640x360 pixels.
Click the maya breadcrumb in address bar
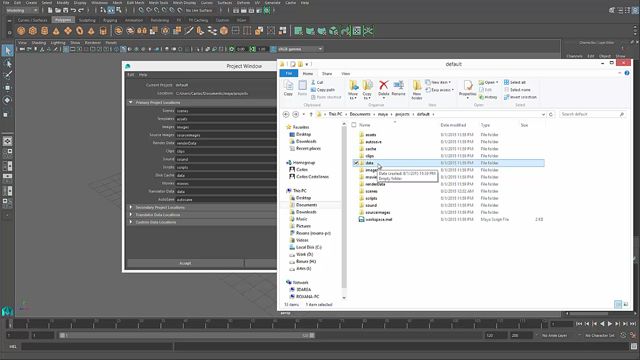pos(383,114)
